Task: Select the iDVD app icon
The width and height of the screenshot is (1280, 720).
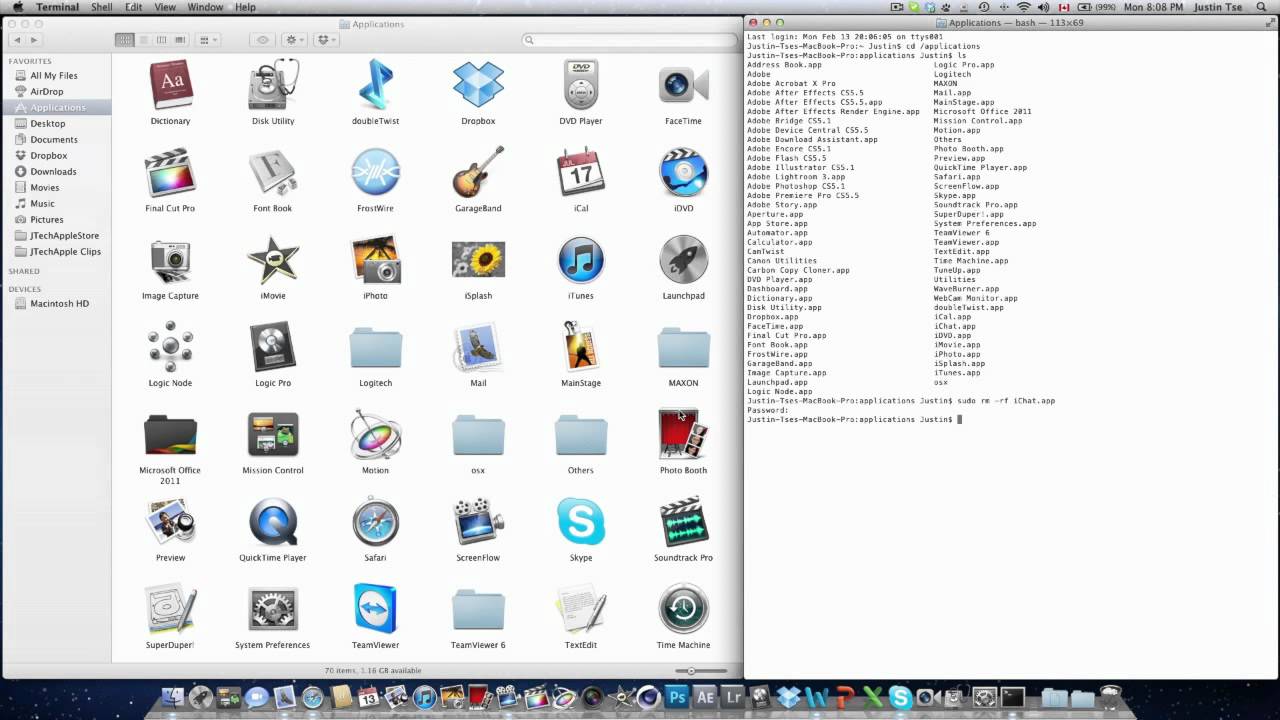Action: 683,173
